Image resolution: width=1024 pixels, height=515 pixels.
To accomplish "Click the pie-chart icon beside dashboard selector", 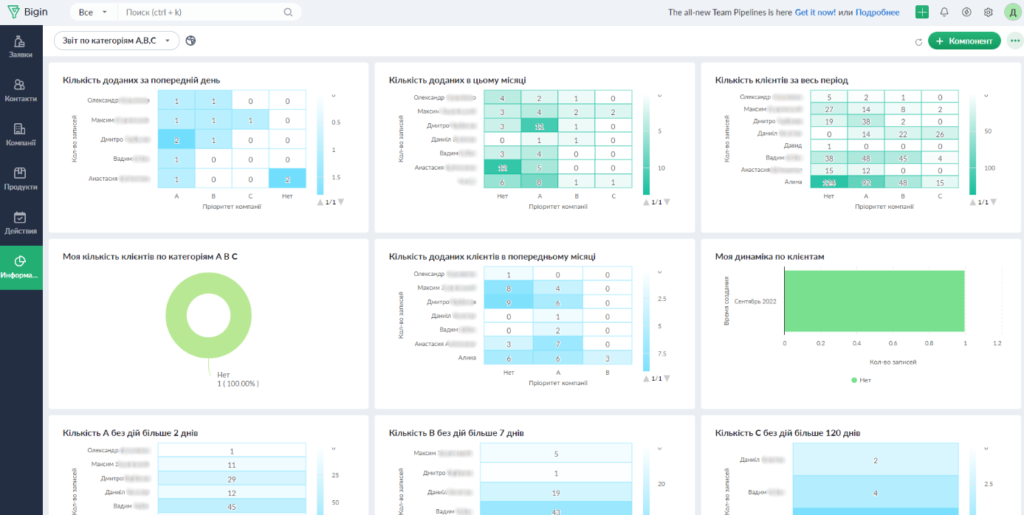I will (x=191, y=41).
